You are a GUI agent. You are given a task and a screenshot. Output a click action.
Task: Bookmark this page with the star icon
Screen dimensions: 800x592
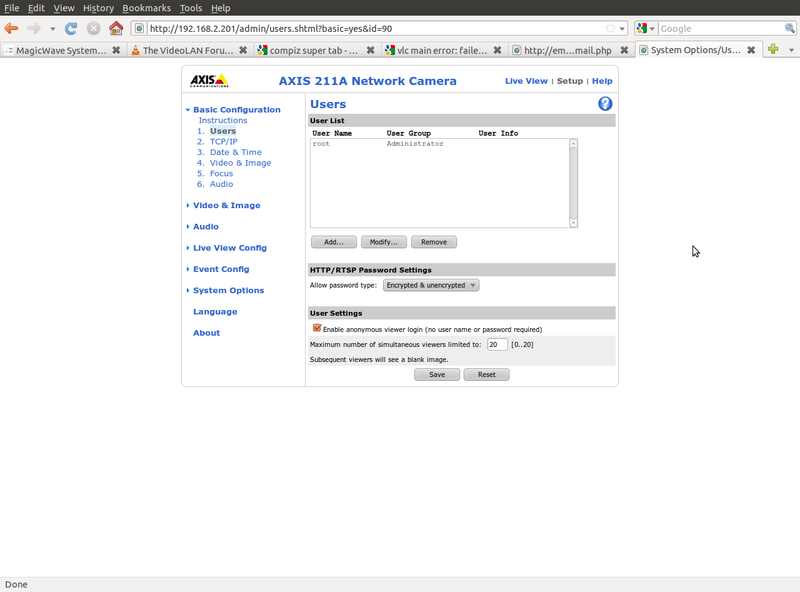coord(610,29)
